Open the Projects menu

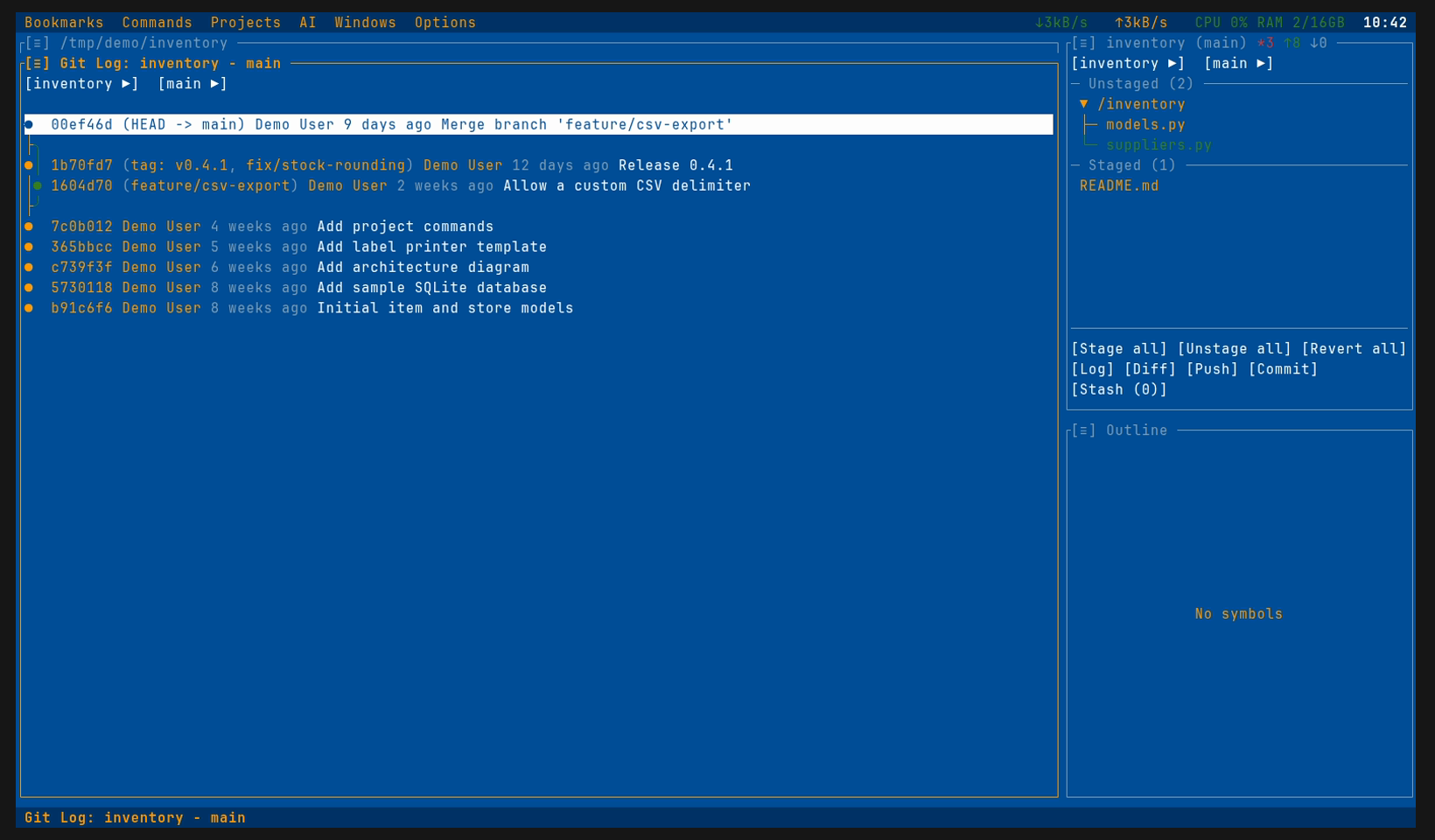(x=246, y=23)
